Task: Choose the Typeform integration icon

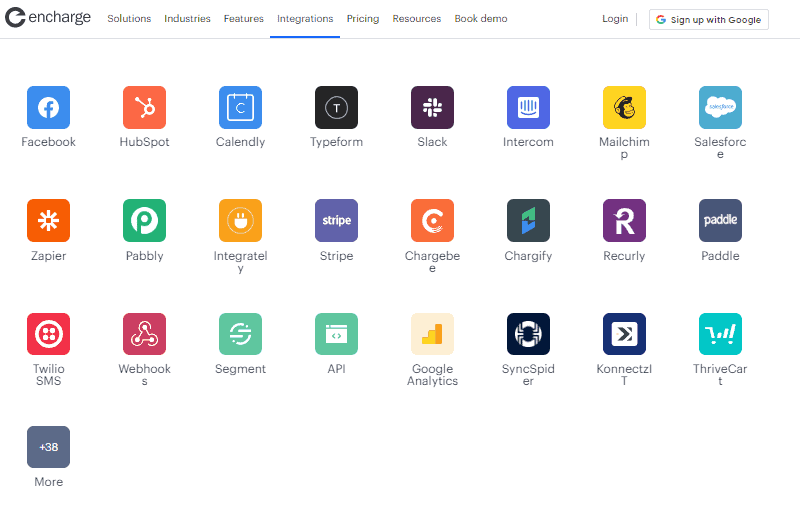Action: (x=336, y=108)
